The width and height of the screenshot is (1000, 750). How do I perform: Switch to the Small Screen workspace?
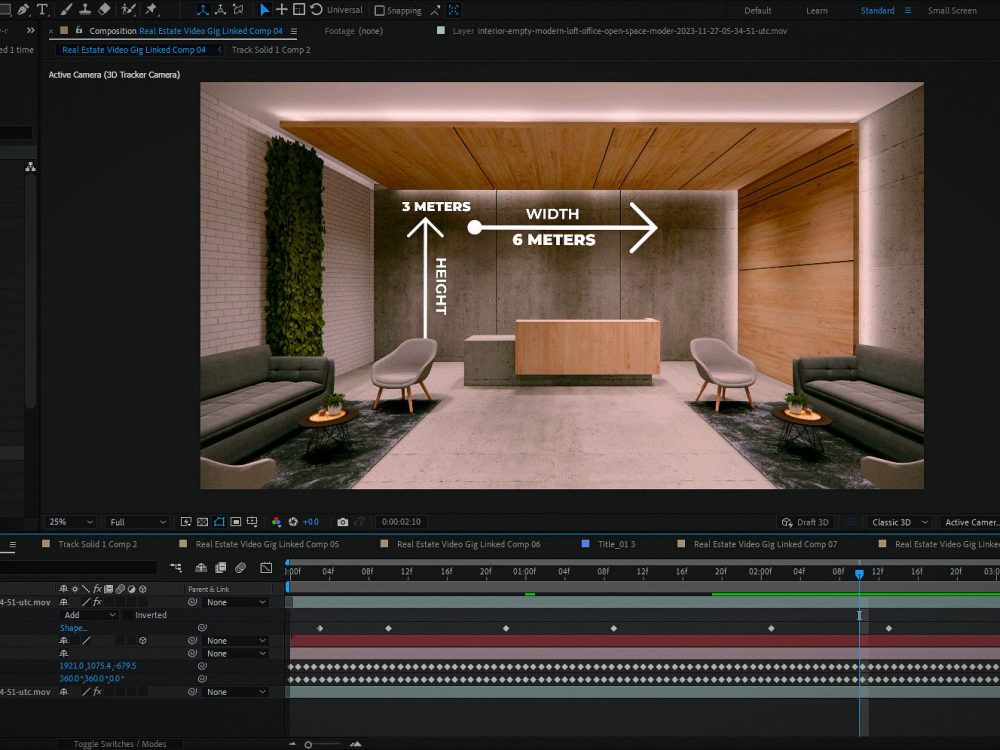952,10
